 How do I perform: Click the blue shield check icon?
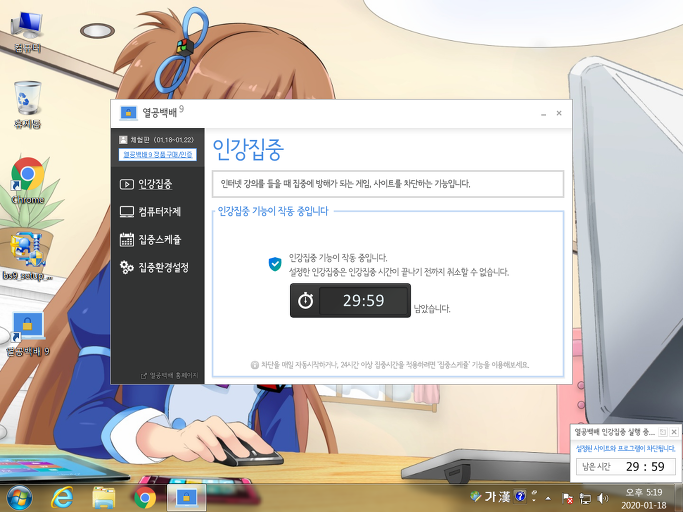(275, 264)
